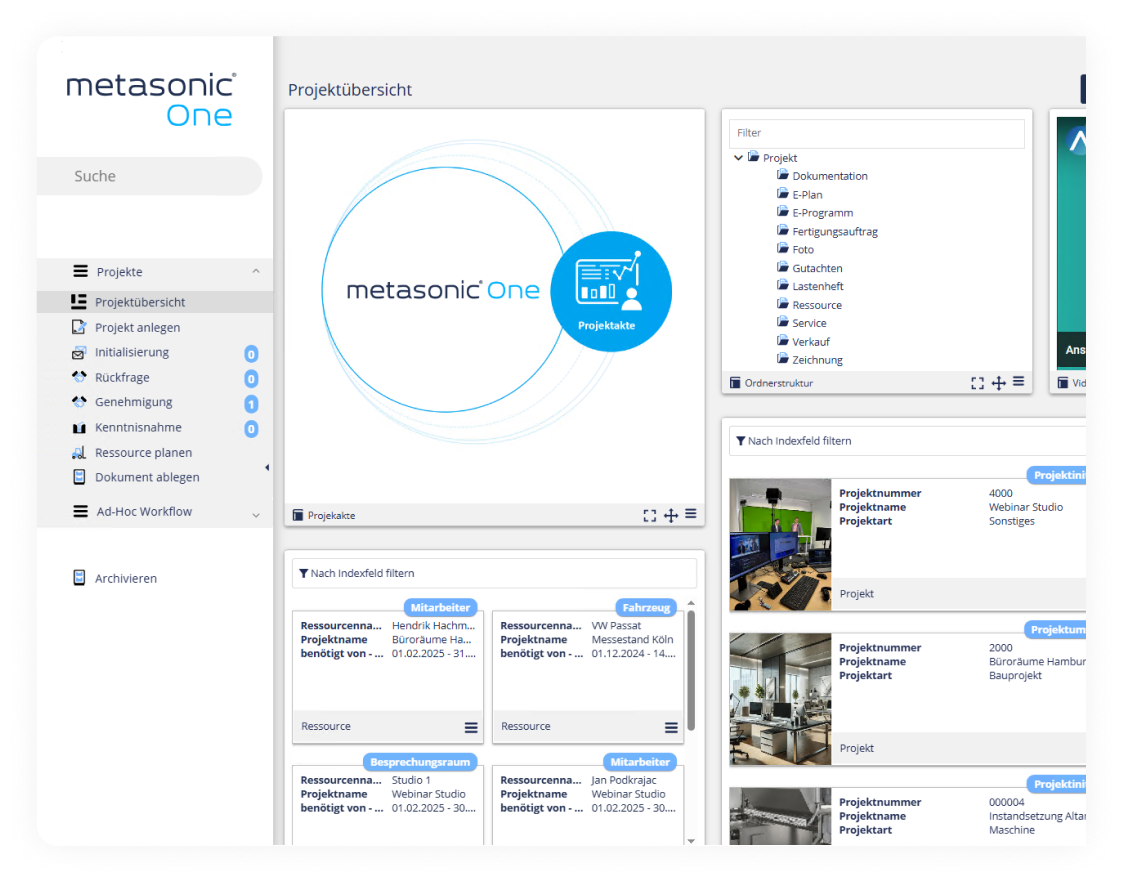
Task: Click the Suche search field
Action: tap(150, 176)
